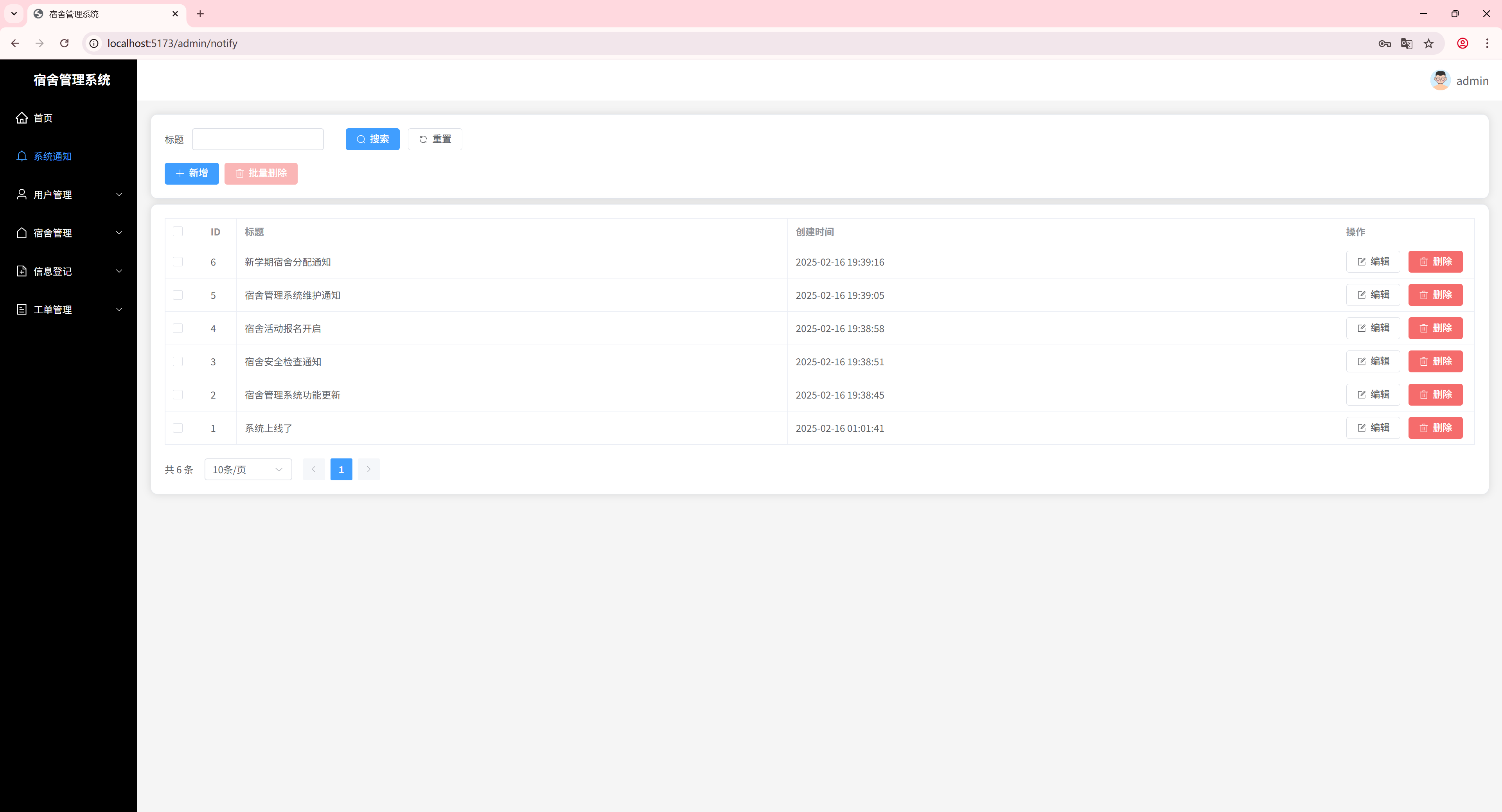The width and height of the screenshot is (1502, 812).
Task: Focus the 标题 search input field
Action: tap(258, 139)
